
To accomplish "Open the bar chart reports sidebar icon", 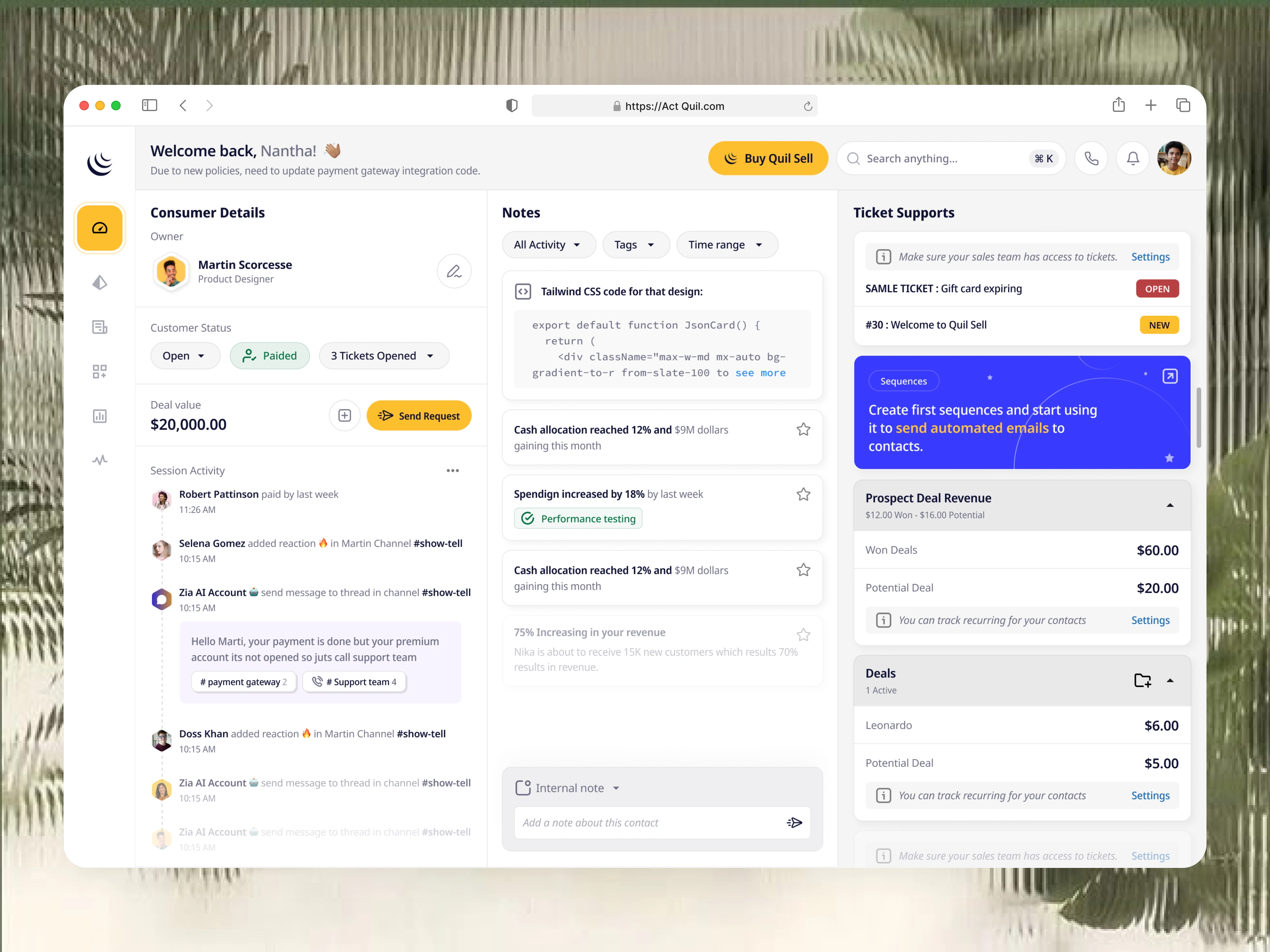I will [x=99, y=416].
